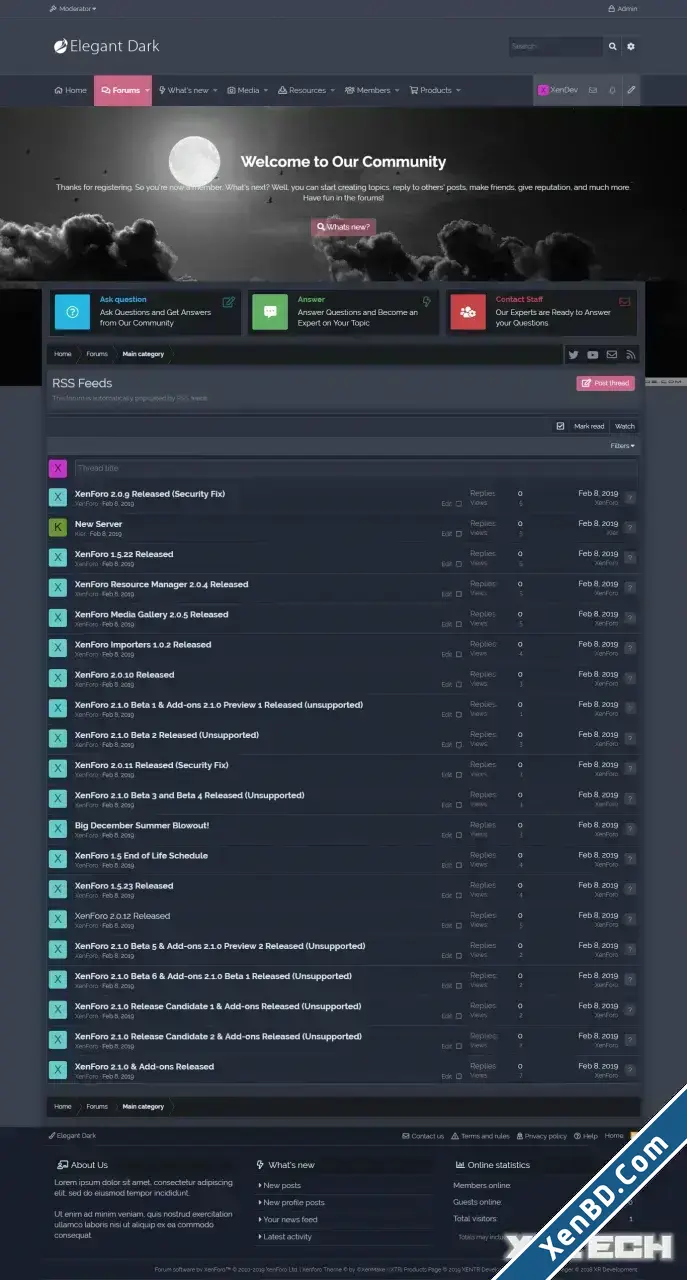
Task: Expand the Resources menu arrow
Action: coord(334,90)
